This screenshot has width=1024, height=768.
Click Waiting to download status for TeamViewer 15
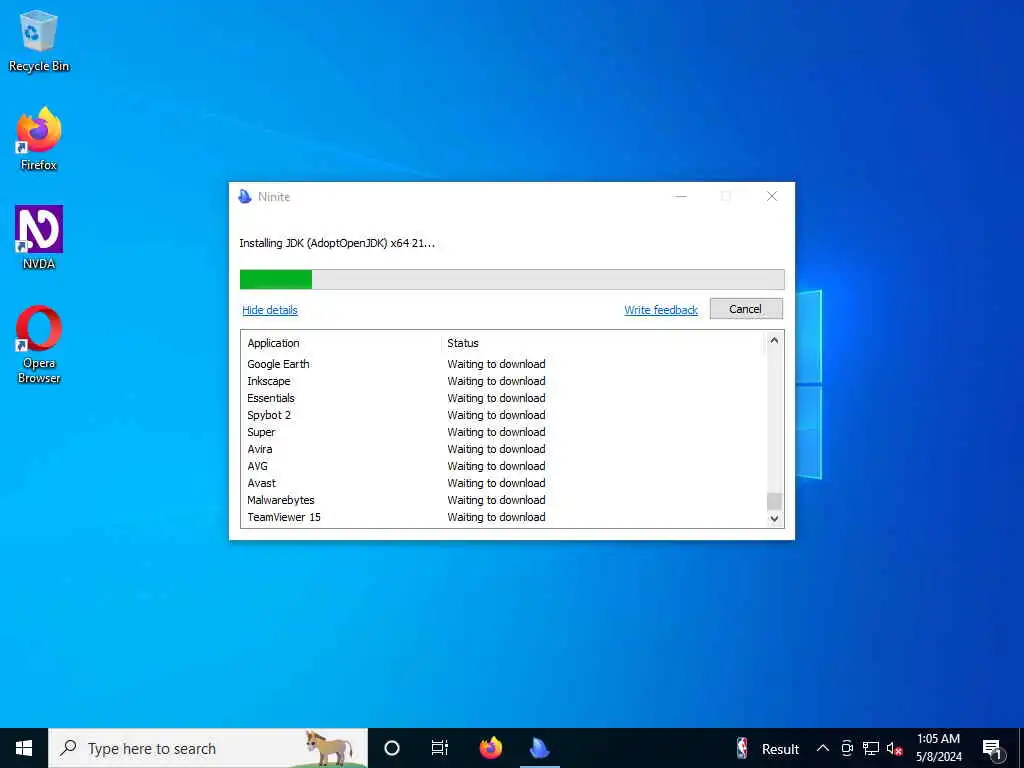496,517
